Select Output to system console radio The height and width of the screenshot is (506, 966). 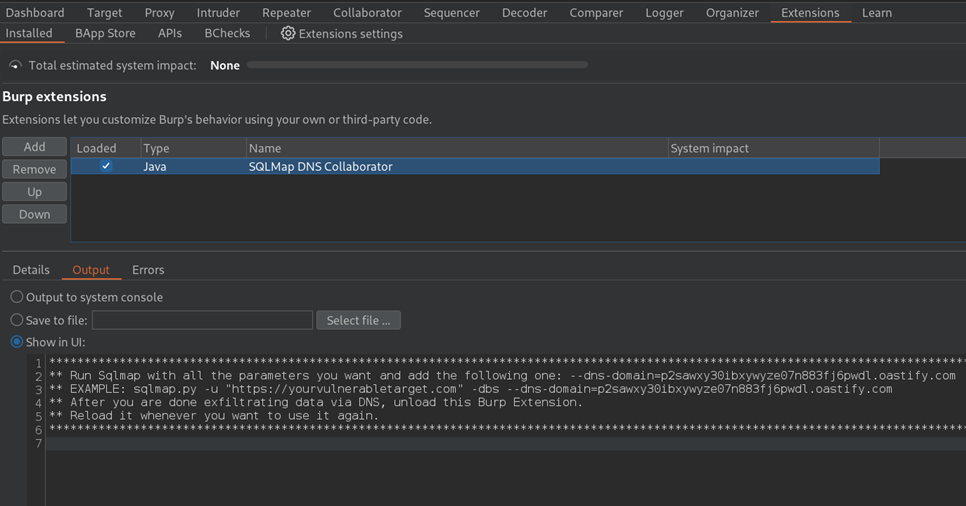(17, 297)
